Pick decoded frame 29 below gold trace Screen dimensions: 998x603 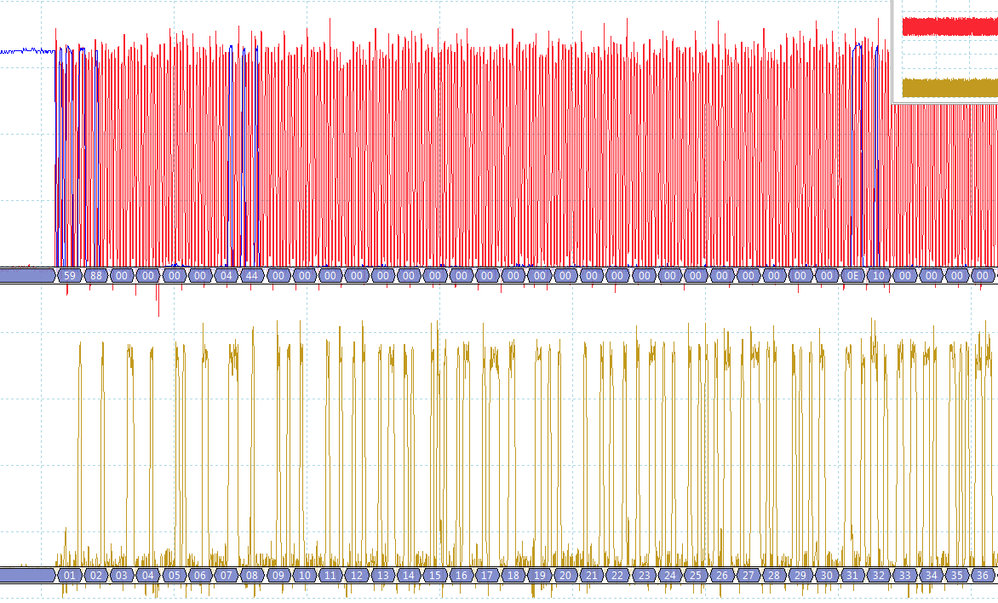click(800, 575)
